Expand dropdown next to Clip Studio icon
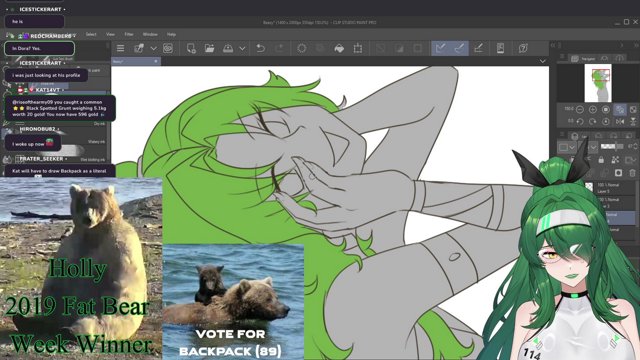 pyautogui.click(x=153, y=49)
